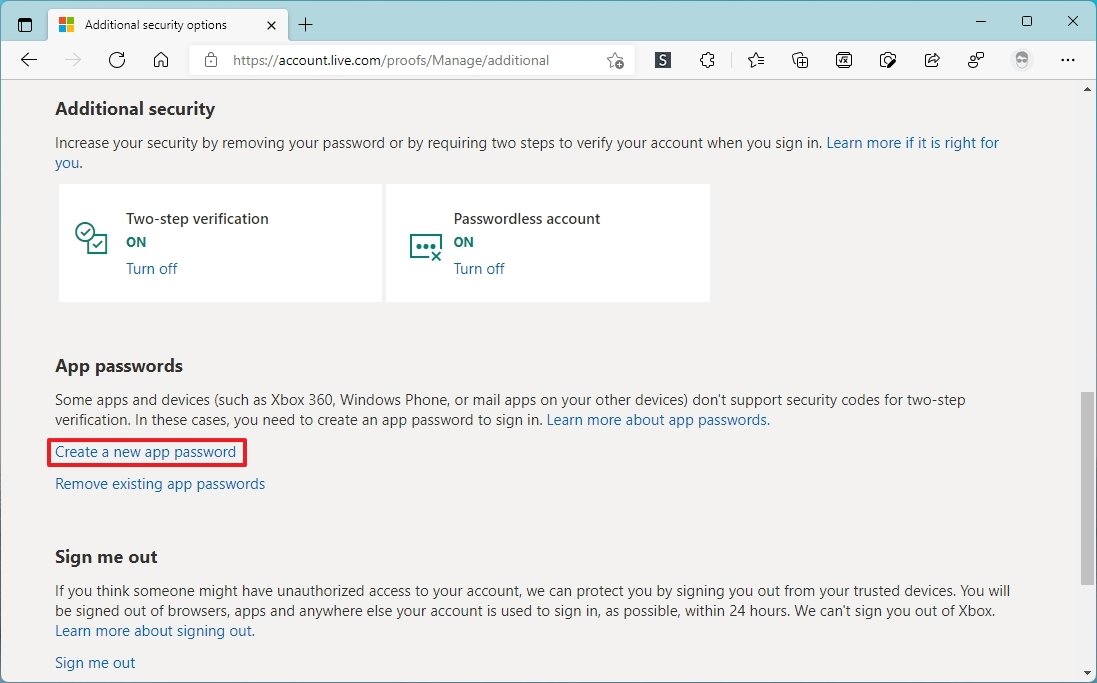The height and width of the screenshot is (683, 1097).
Task: Open the Favorites star menu
Action: tap(755, 60)
